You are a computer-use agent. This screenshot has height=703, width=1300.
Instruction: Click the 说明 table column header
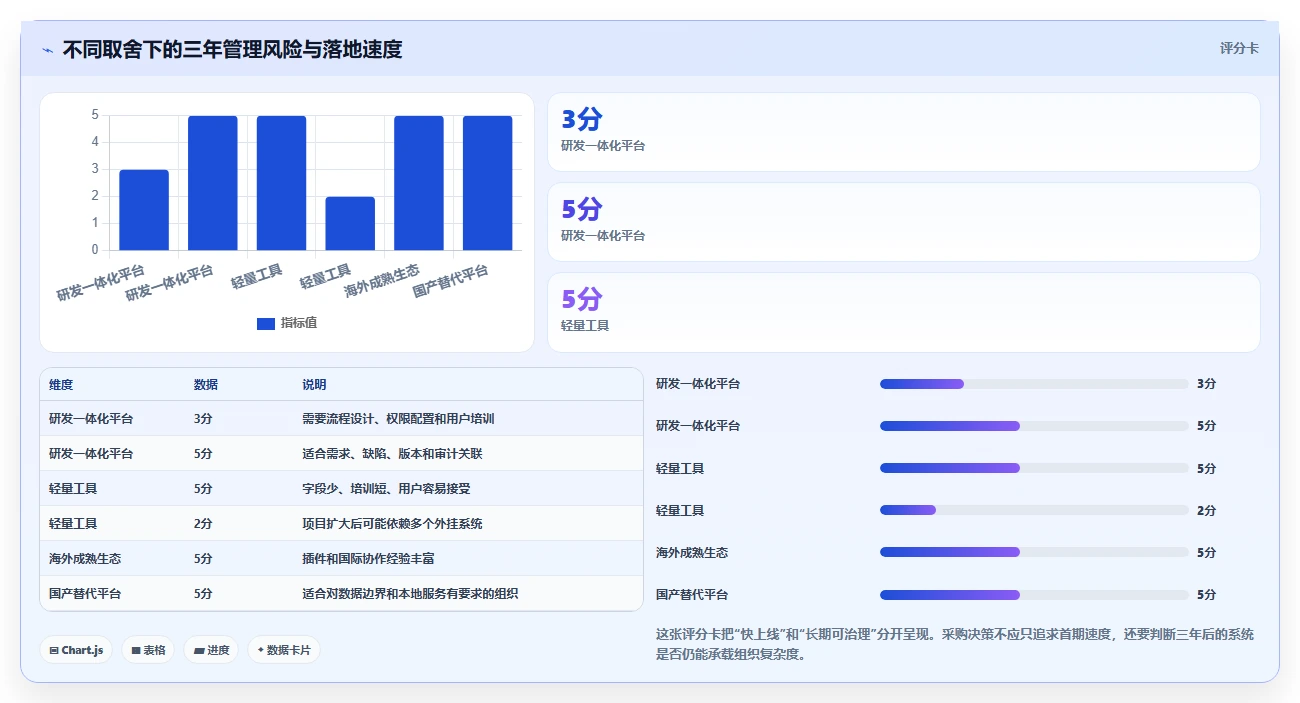314,385
